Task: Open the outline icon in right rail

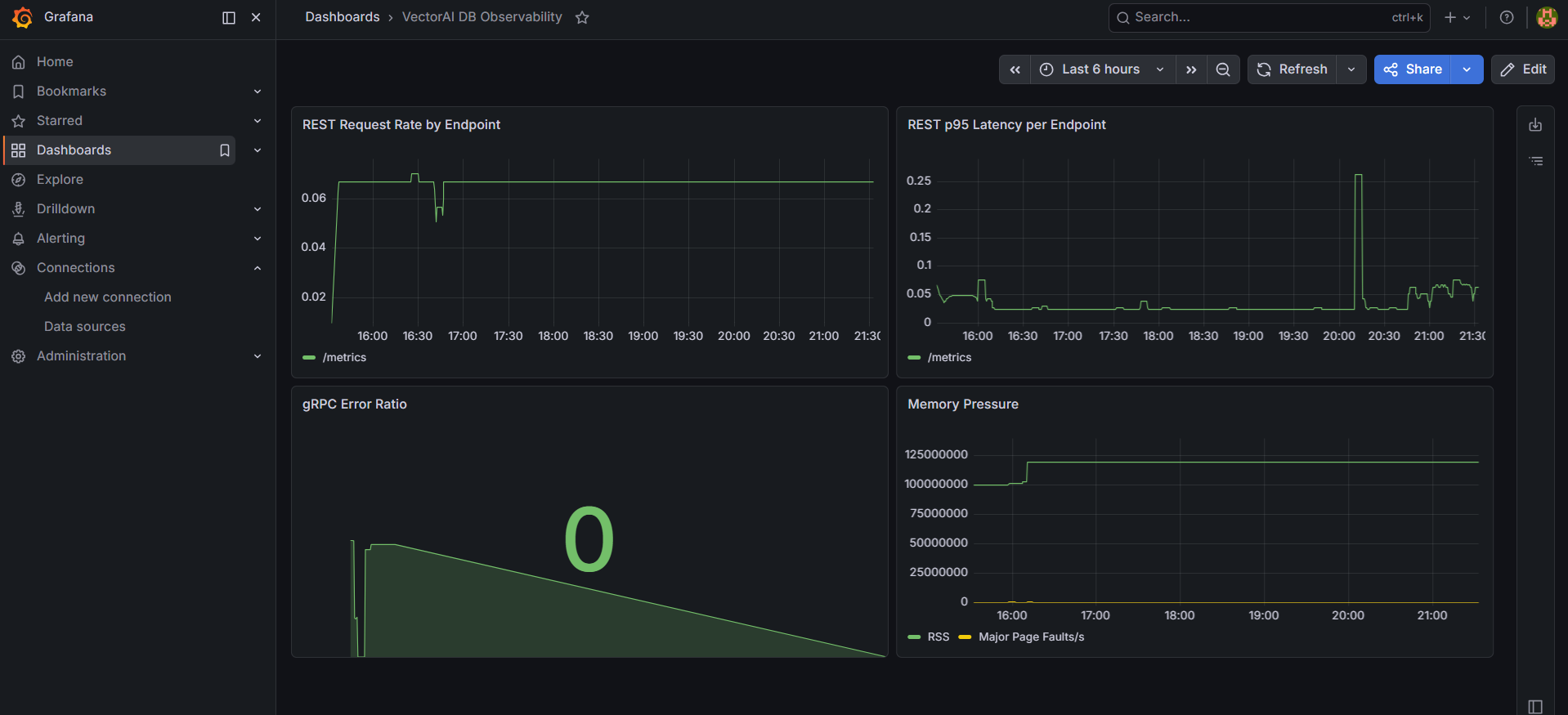Action: (x=1535, y=161)
